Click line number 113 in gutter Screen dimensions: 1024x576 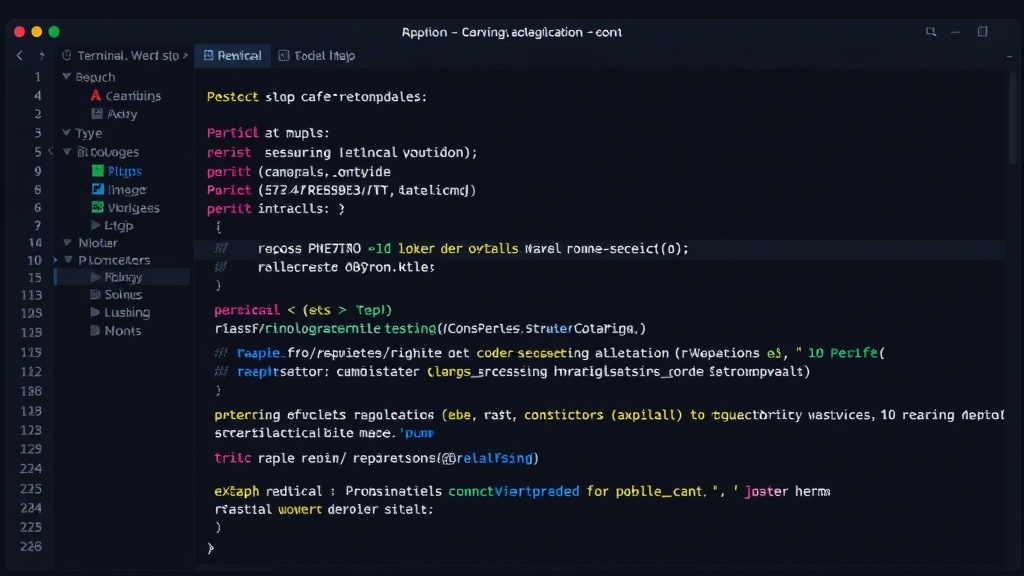(x=31, y=295)
